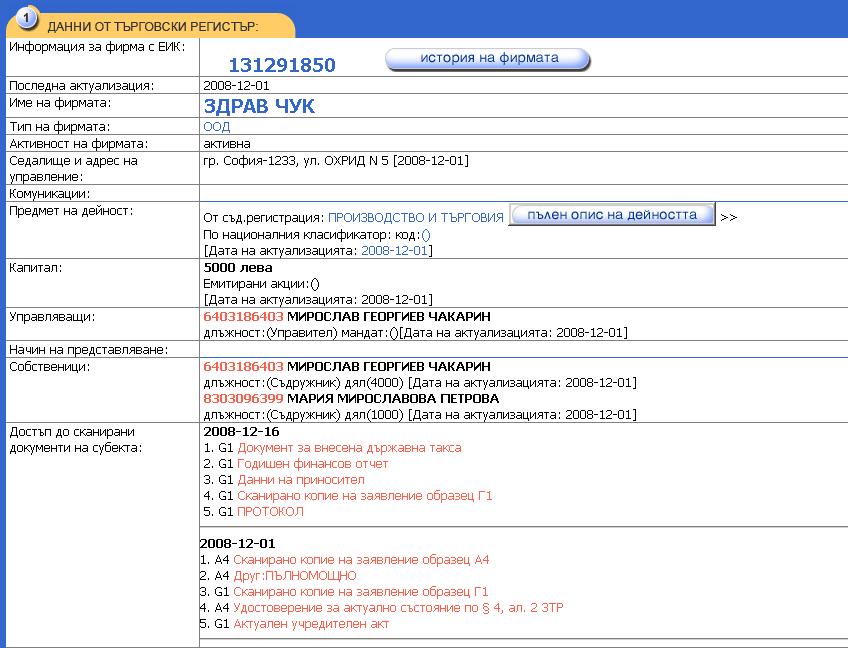Click the blue 2008-12-01 date under Предмет на дейност
This screenshot has height=648, width=848.
[394, 250]
